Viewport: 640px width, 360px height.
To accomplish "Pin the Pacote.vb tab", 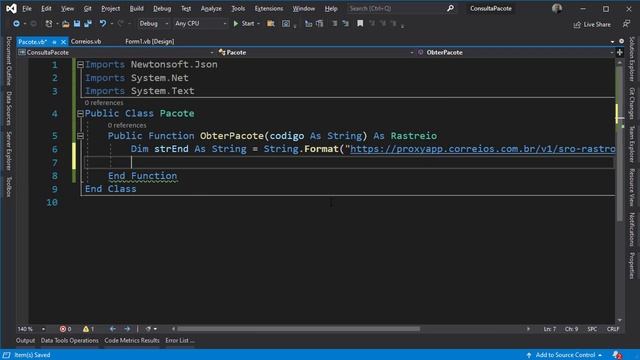I will 54,42.
